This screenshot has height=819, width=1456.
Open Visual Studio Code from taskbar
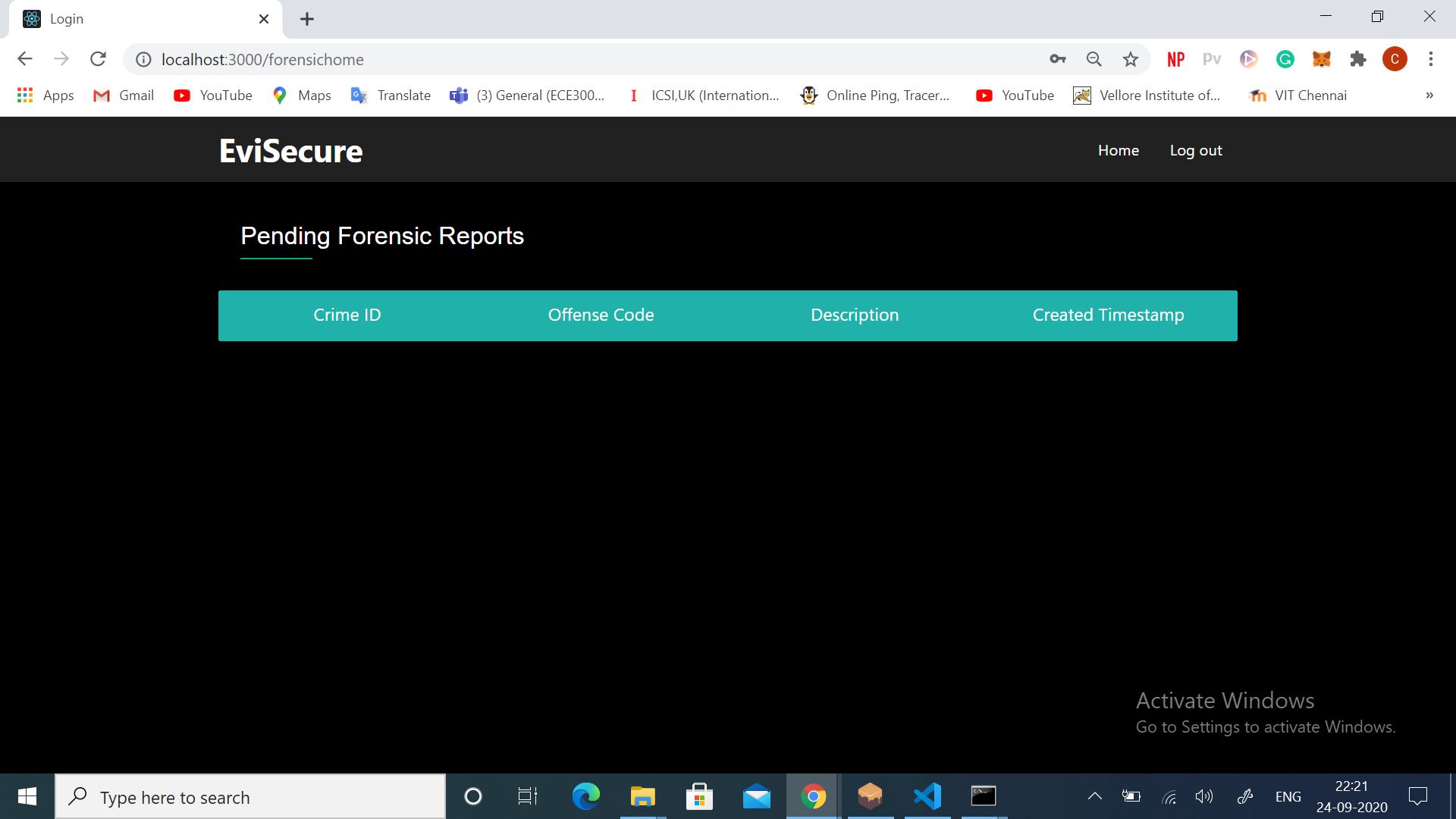click(927, 796)
